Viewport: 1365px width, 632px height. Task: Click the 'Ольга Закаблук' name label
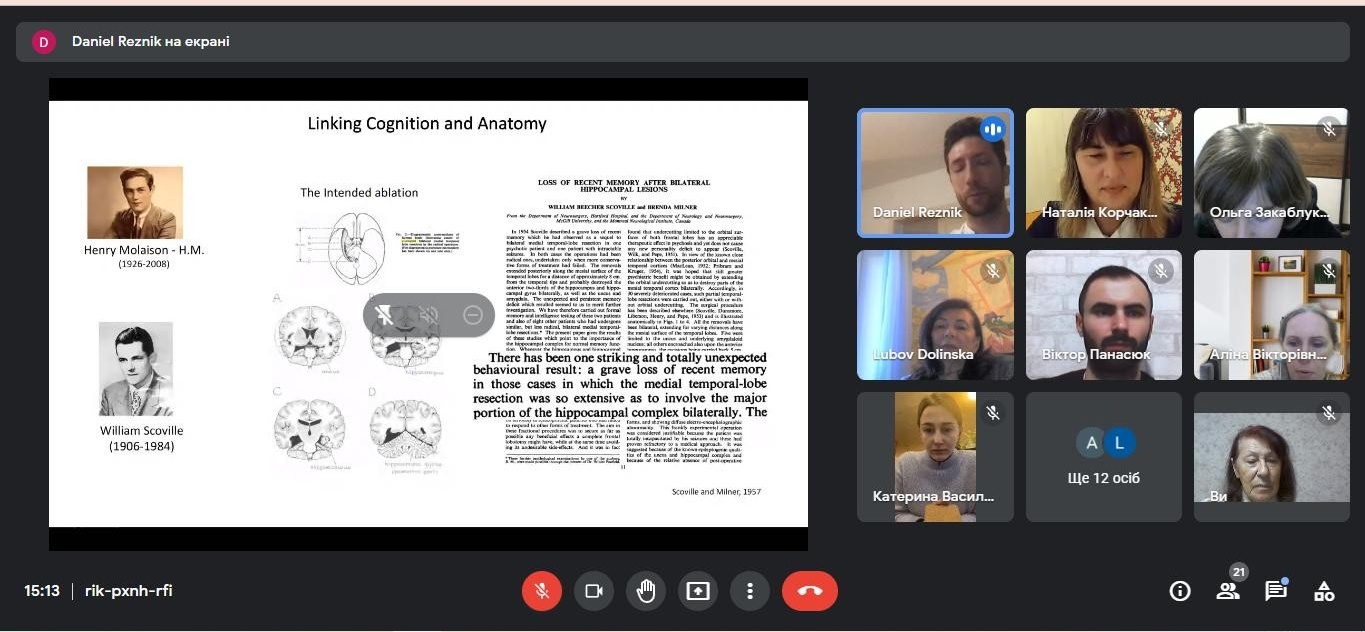[x=1269, y=213]
